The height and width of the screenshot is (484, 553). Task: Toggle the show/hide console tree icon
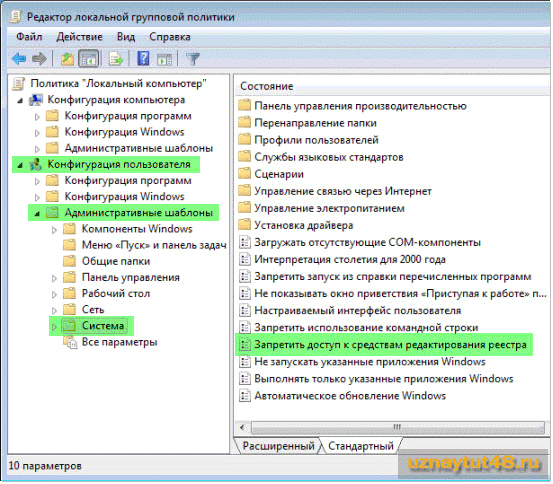(x=88, y=59)
